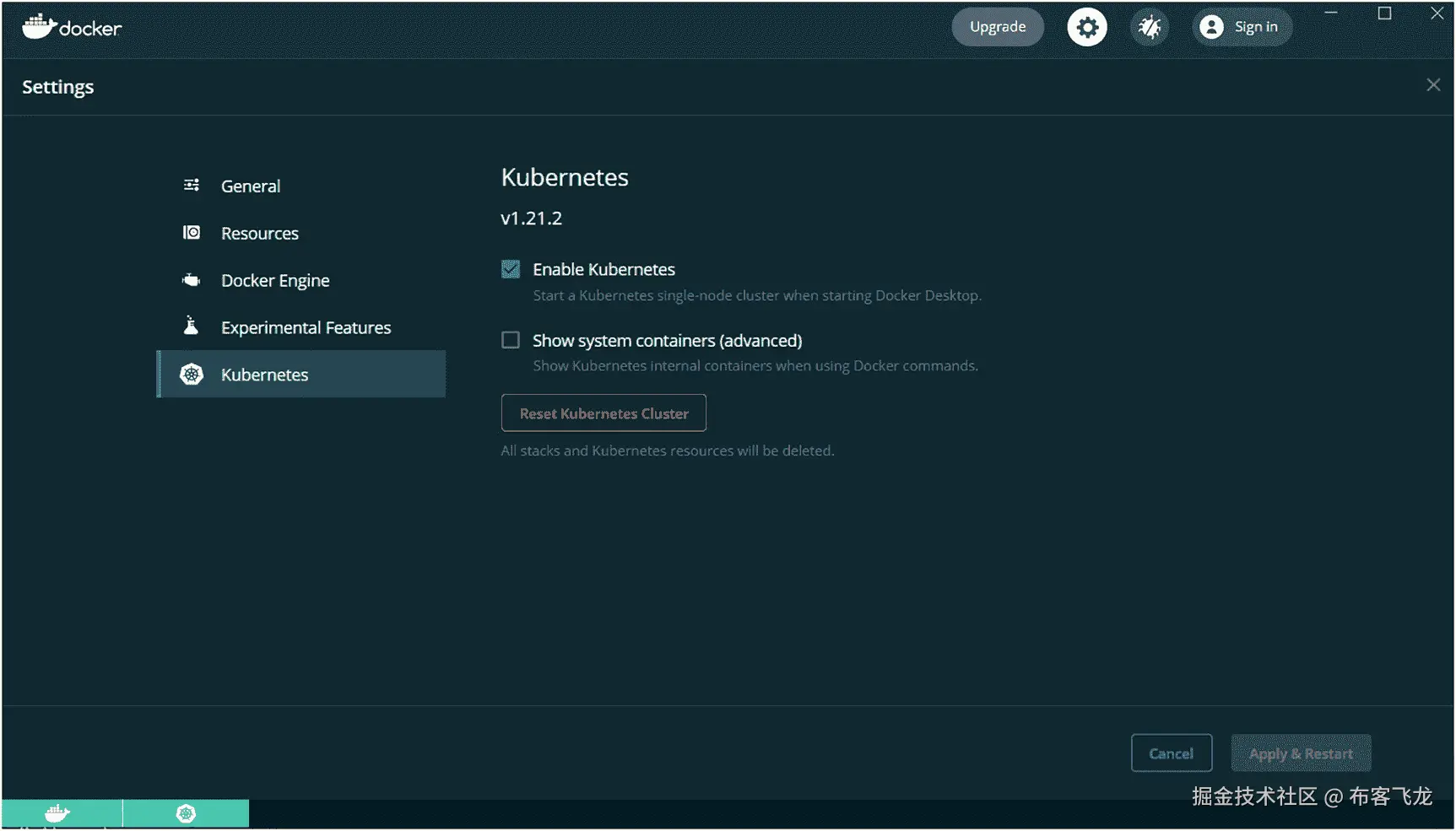
Task: Click the Sign in button
Action: pos(1242,27)
